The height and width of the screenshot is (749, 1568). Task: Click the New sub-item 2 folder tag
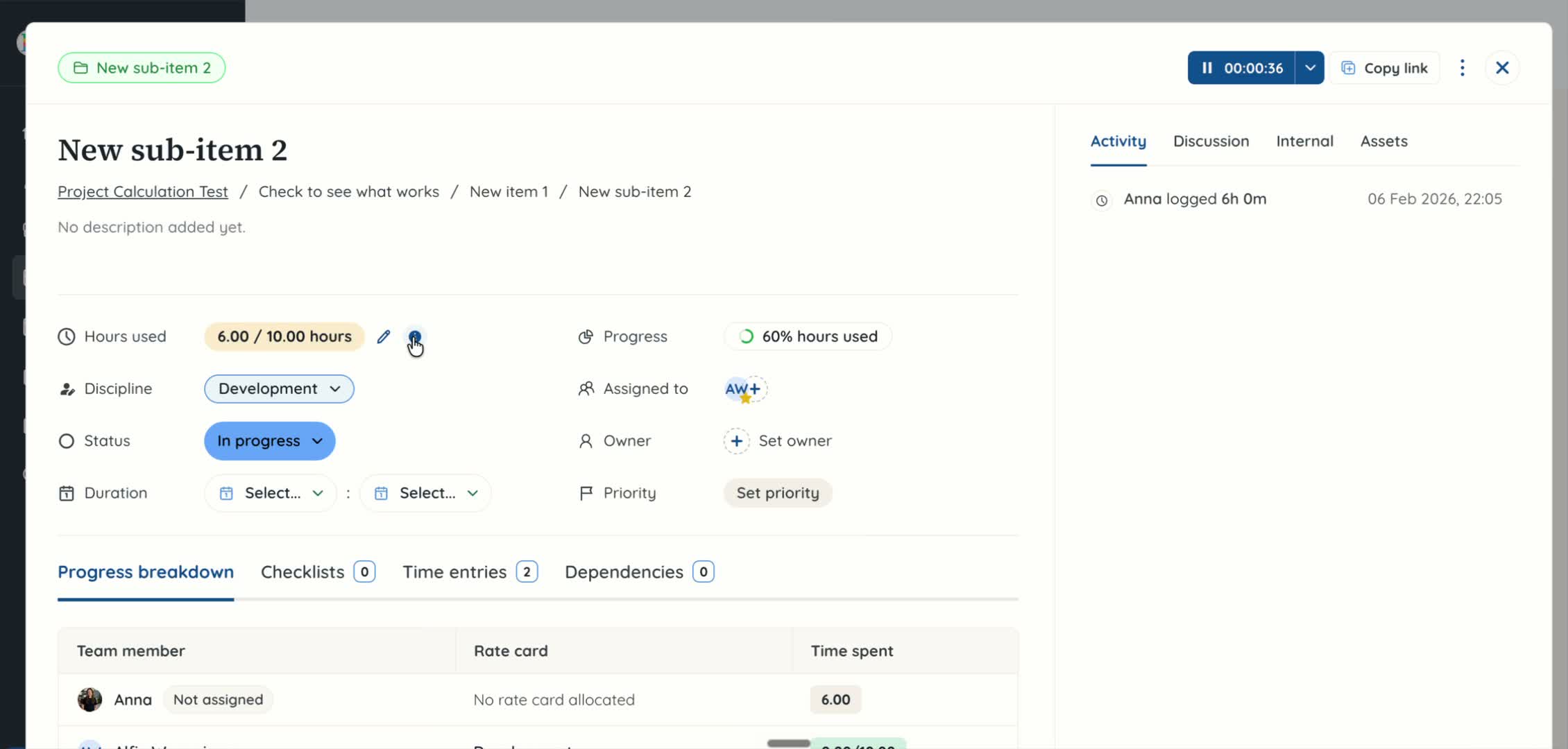pyautogui.click(x=142, y=68)
